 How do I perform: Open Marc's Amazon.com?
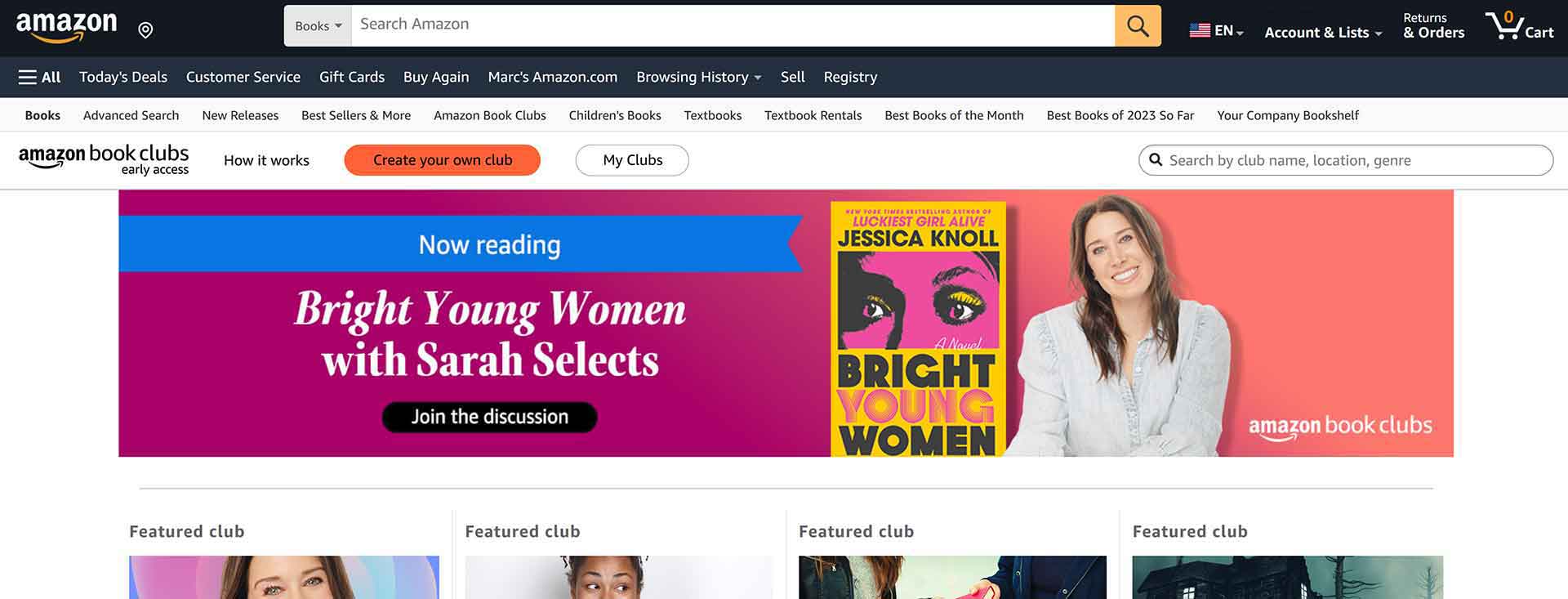click(x=553, y=77)
